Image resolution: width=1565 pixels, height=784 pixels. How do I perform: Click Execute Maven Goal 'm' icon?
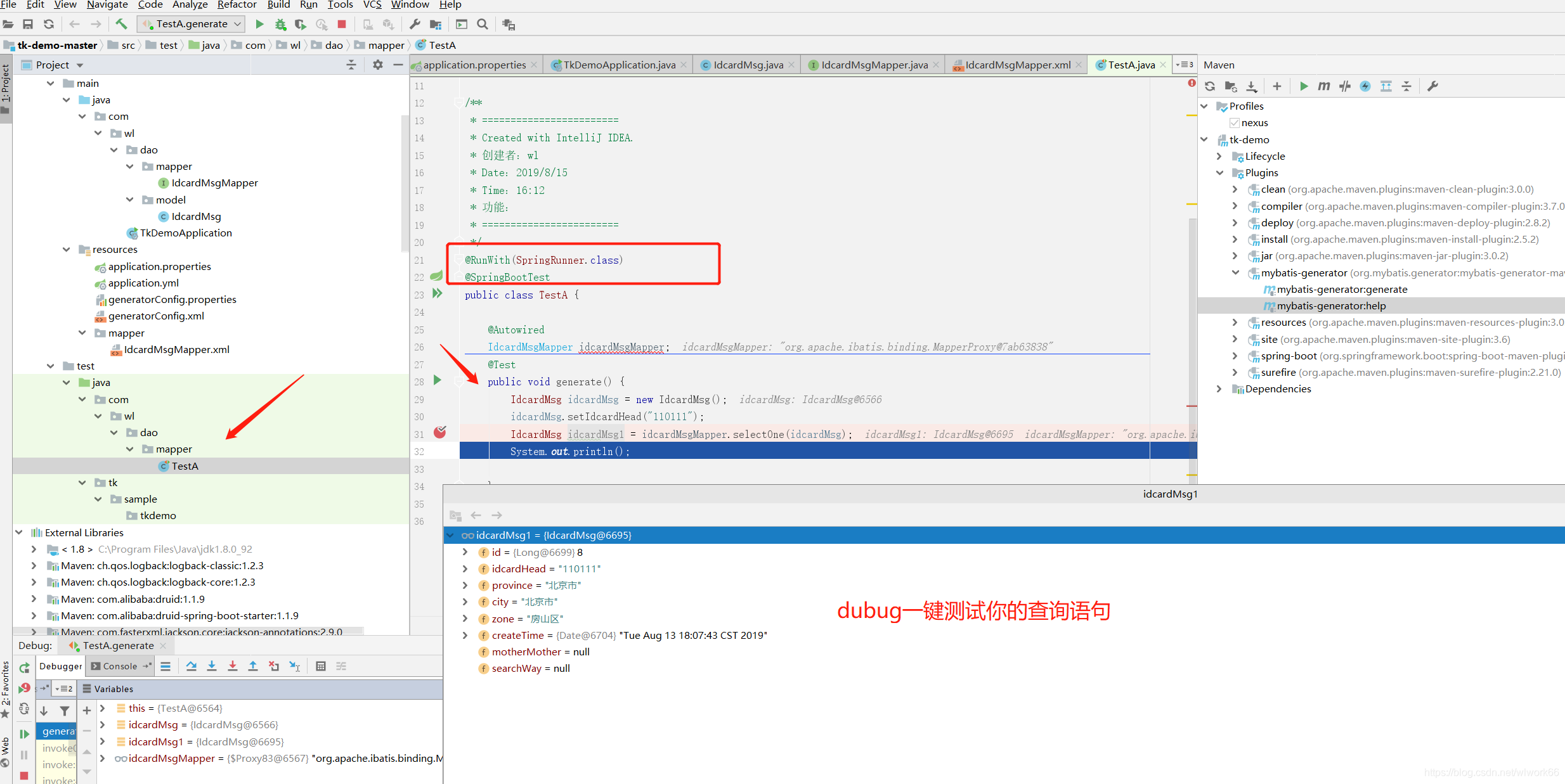pyautogui.click(x=1324, y=86)
